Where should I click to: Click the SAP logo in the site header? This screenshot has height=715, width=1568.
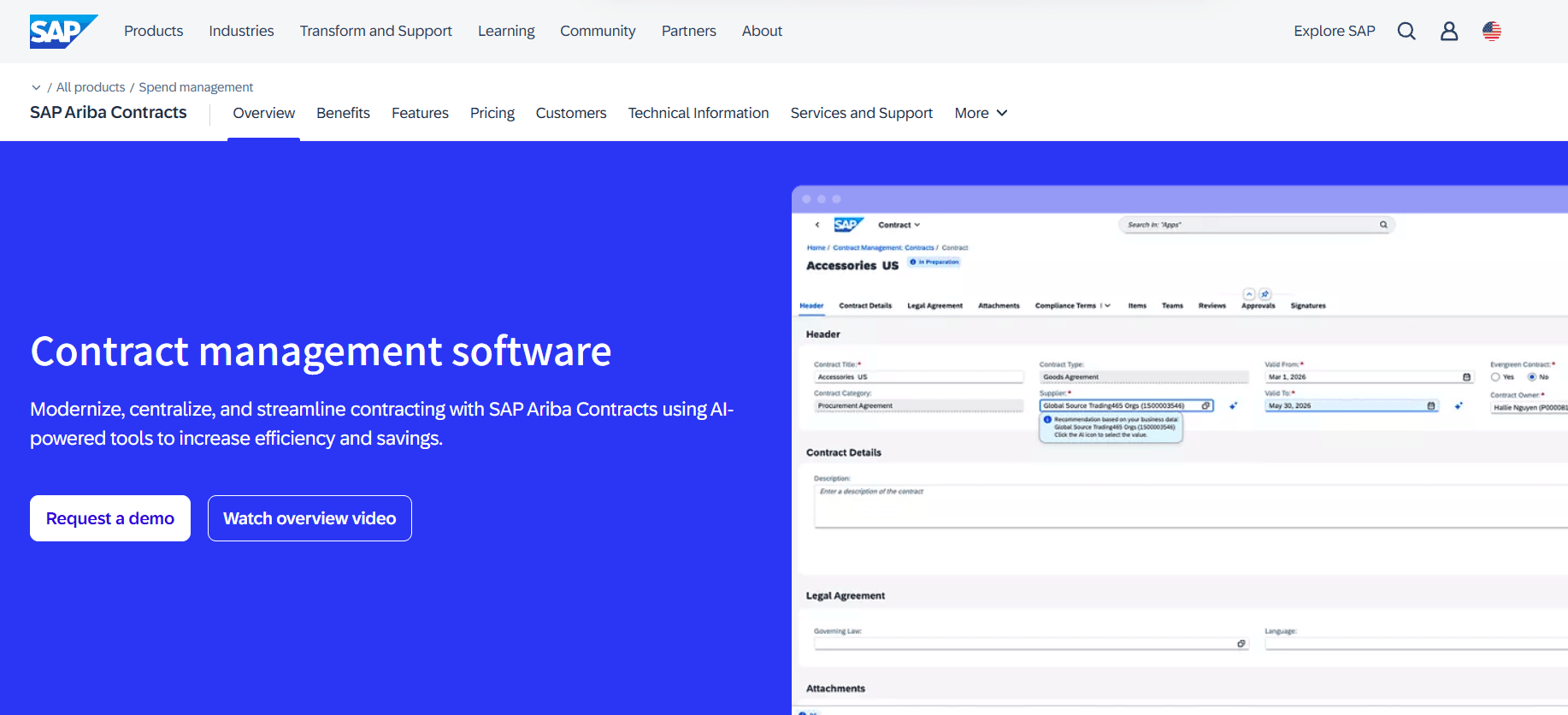click(63, 32)
